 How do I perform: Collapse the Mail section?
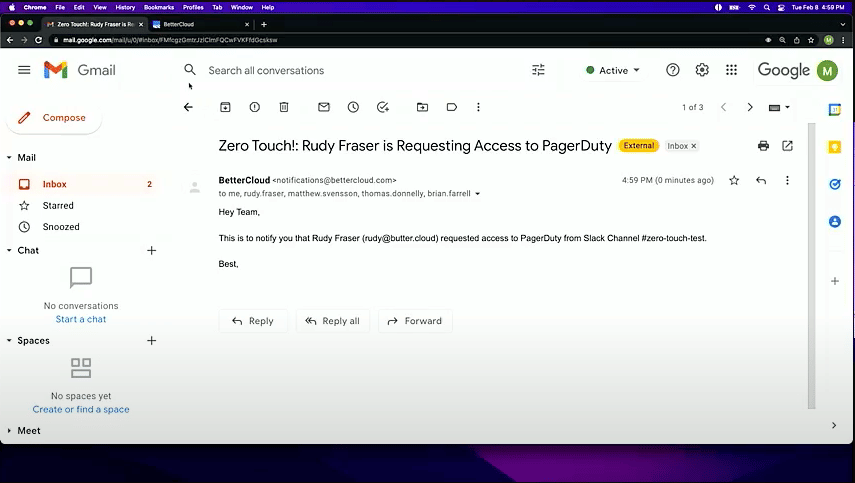[x=9, y=158]
